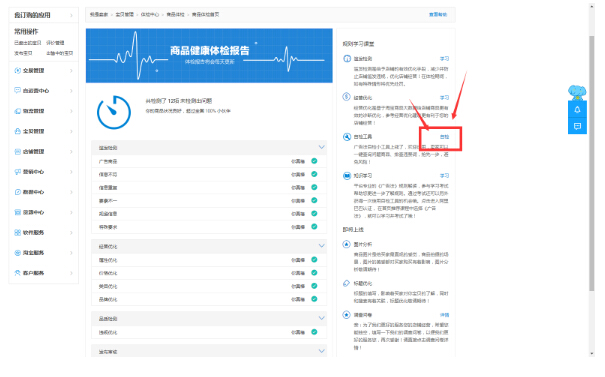This screenshot has width=605, height=377.
Task: Click the blue stopwatch health-check icon
Action: point(114,112)
